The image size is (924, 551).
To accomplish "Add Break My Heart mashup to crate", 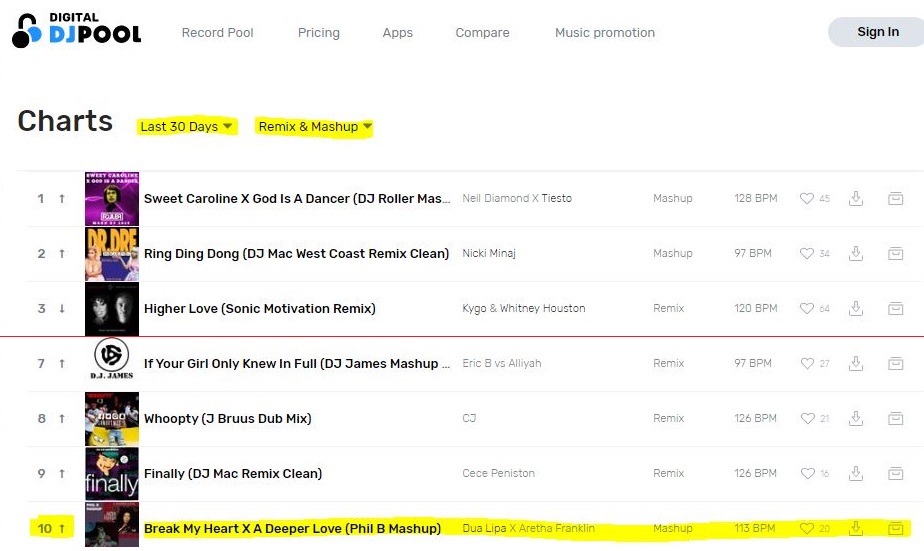I will coord(896,529).
